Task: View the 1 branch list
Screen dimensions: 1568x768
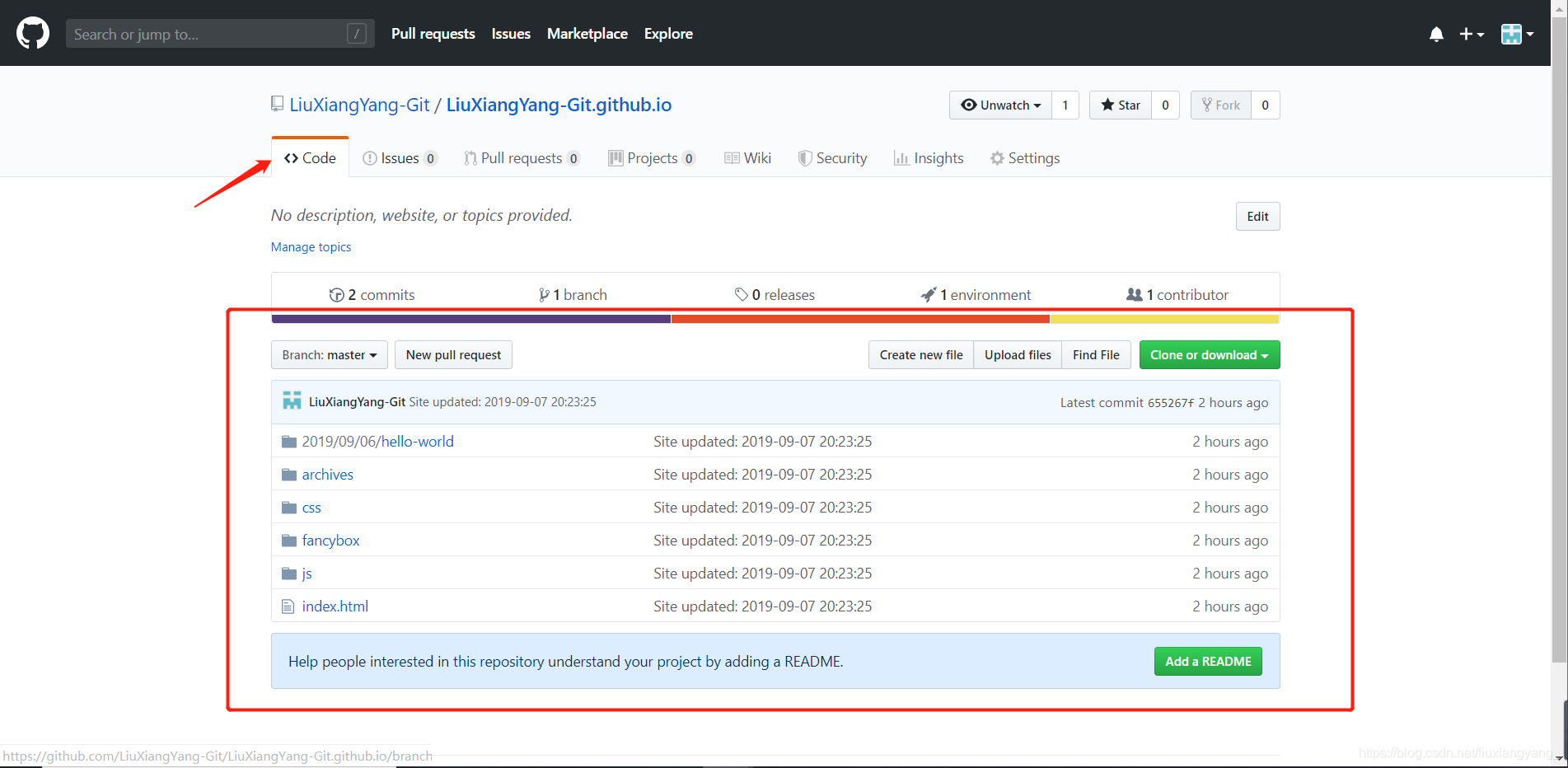Action: (573, 294)
